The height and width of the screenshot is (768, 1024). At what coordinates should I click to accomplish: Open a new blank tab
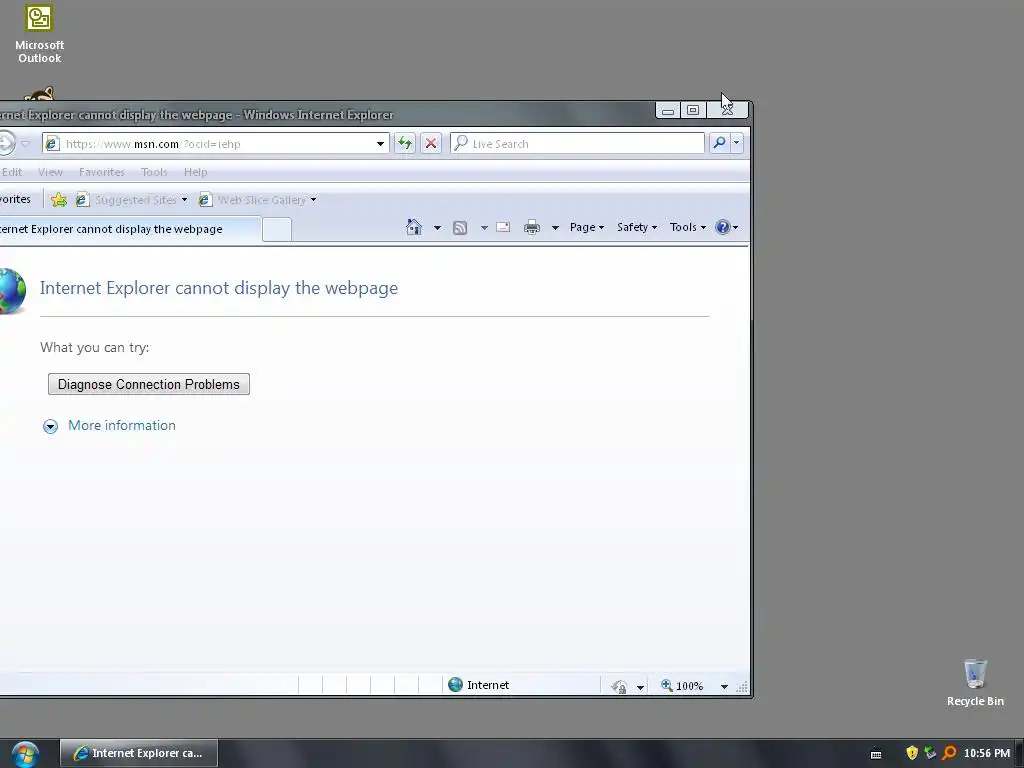pos(277,230)
